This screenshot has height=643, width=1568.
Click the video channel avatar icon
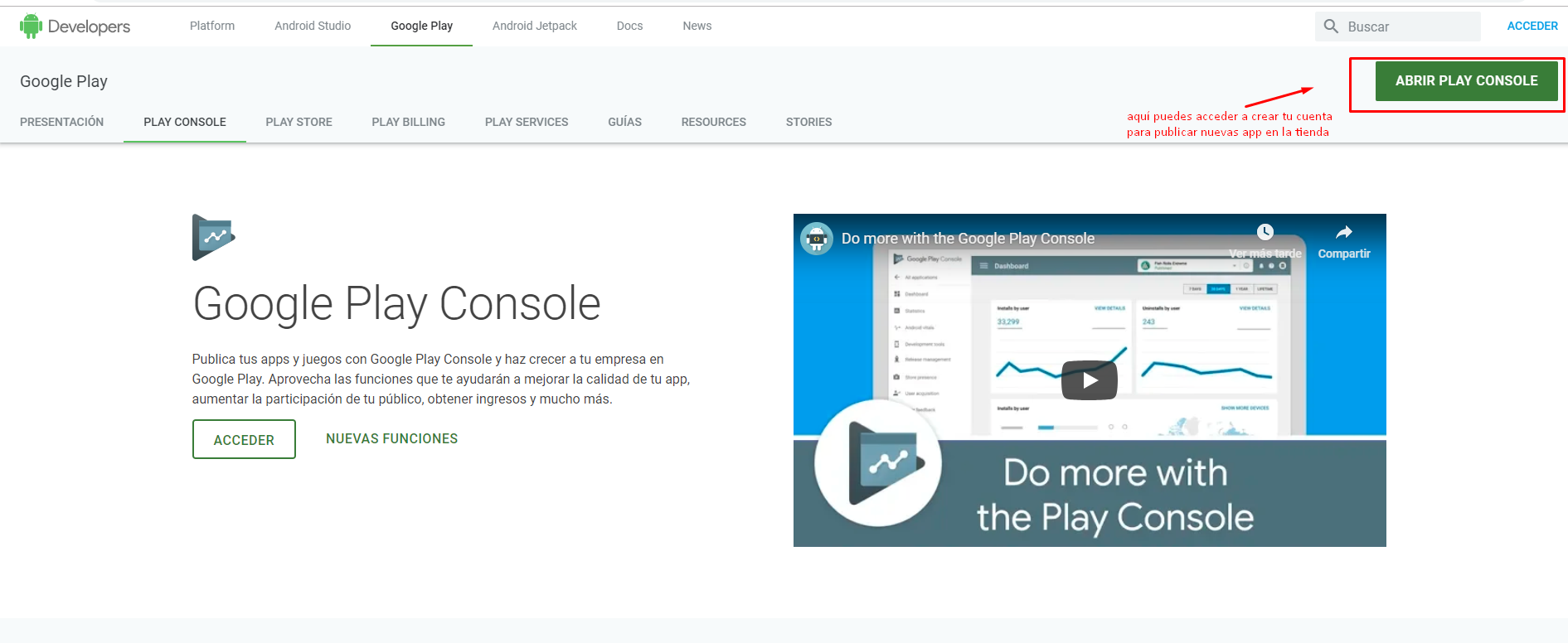pyautogui.click(x=817, y=239)
